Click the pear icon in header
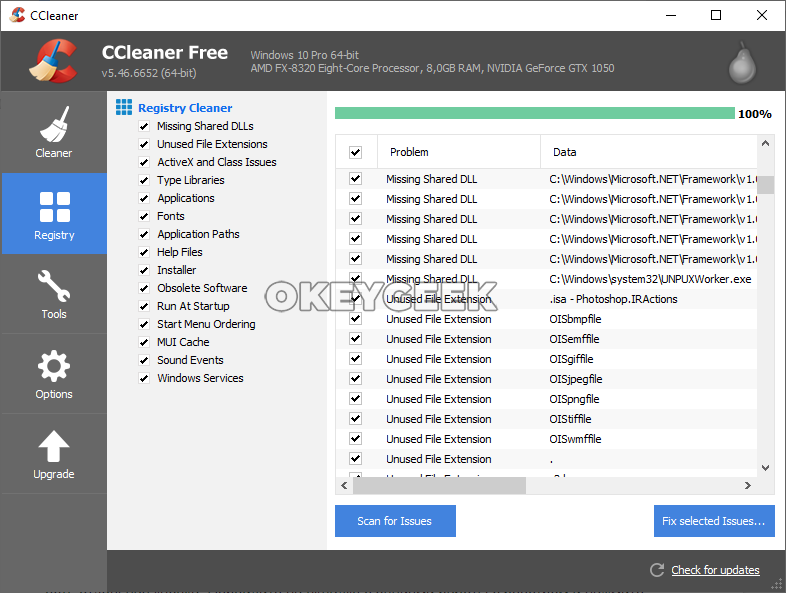This screenshot has height=593, width=786. (742, 63)
